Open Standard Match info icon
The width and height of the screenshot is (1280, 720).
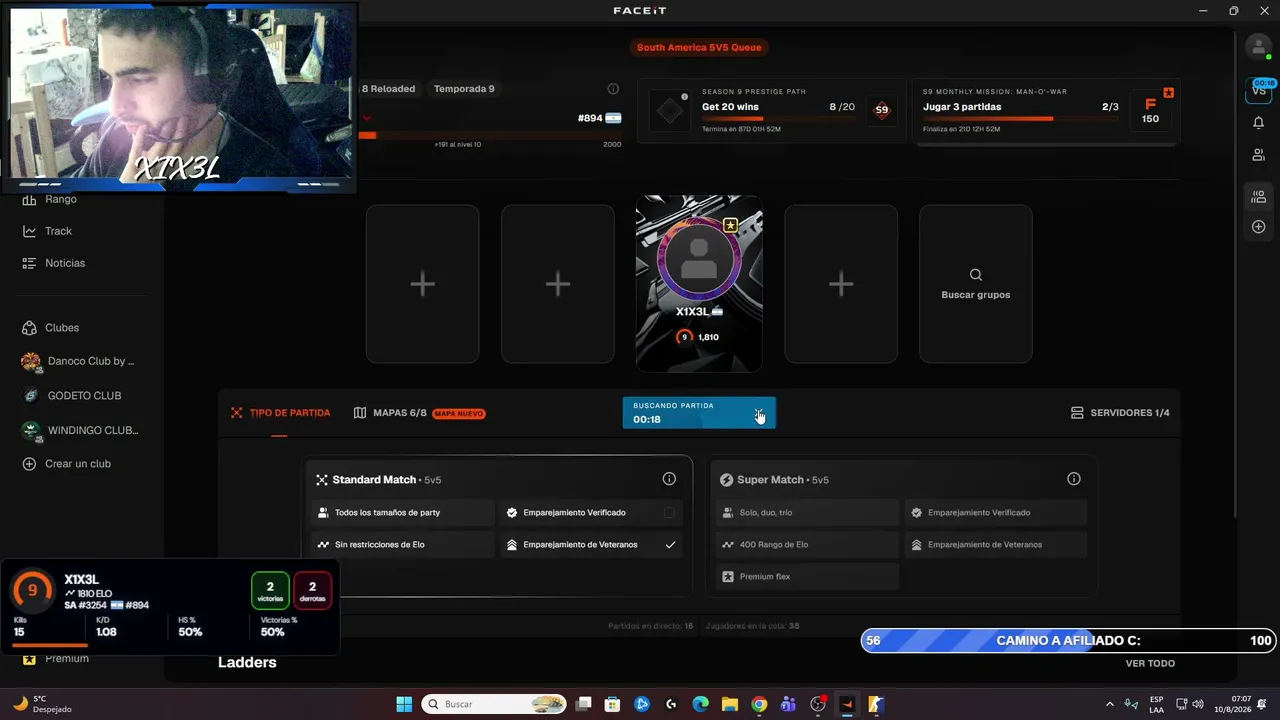click(x=669, y=479)
